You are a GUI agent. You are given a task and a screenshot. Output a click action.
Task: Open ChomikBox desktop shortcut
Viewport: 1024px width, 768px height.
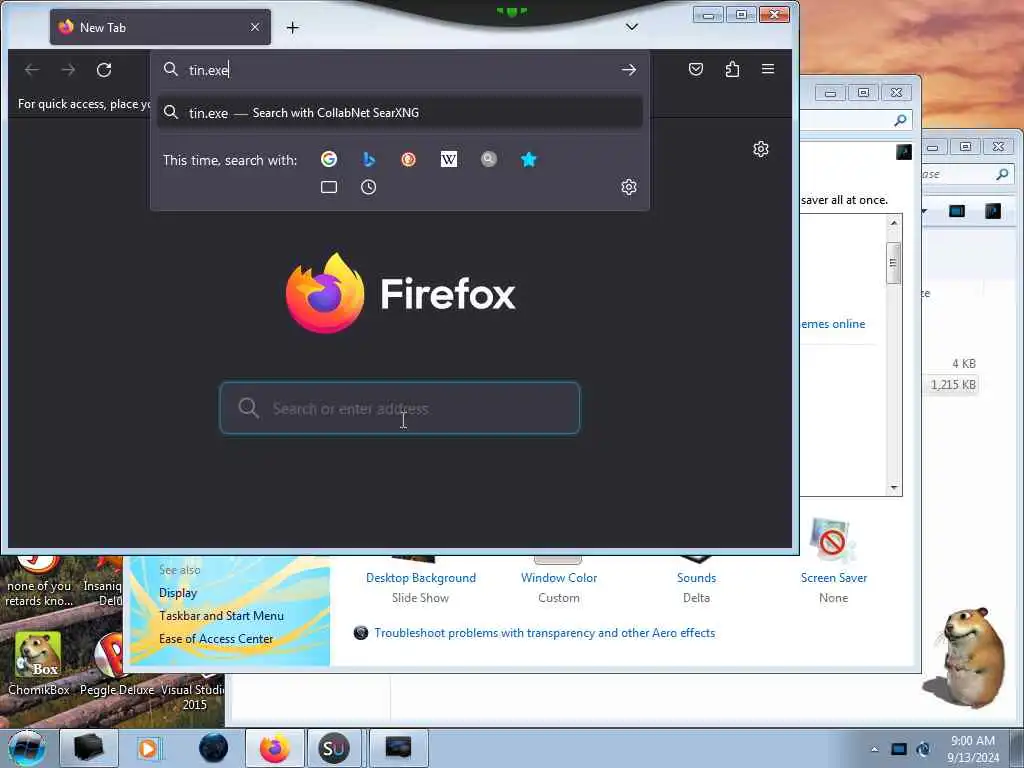coord(38,663)
